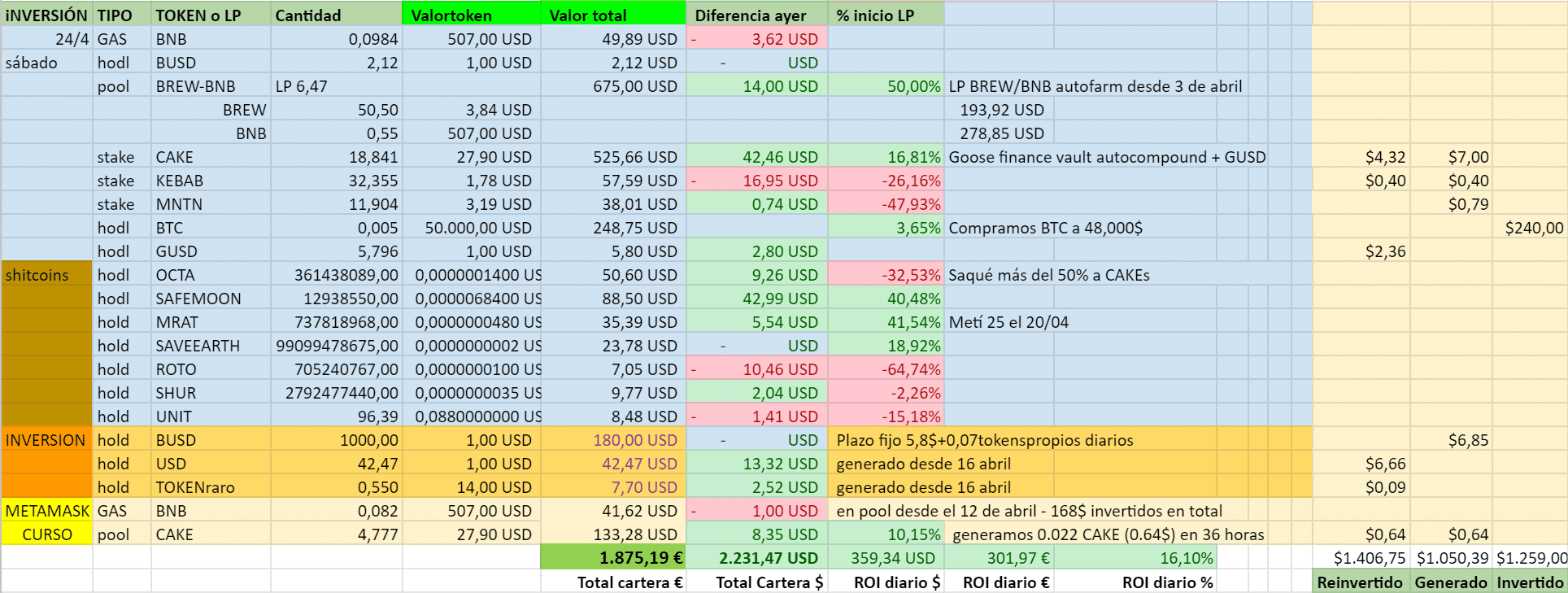Click the 'LP 6,47' quantity cell
The height and width of the screenshot is (593, 1568).
336,85
